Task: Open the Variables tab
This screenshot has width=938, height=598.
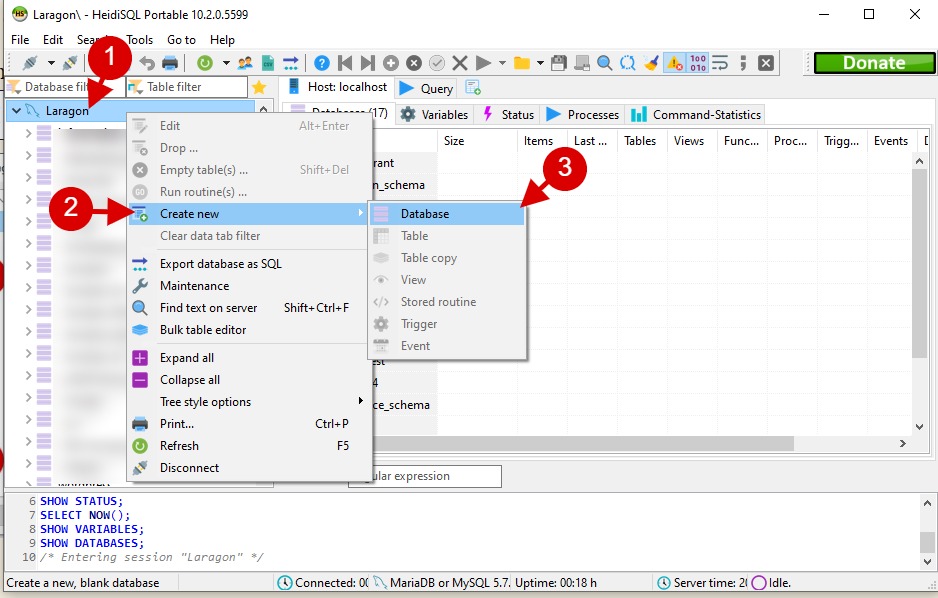Action: [x=434, y=114]
